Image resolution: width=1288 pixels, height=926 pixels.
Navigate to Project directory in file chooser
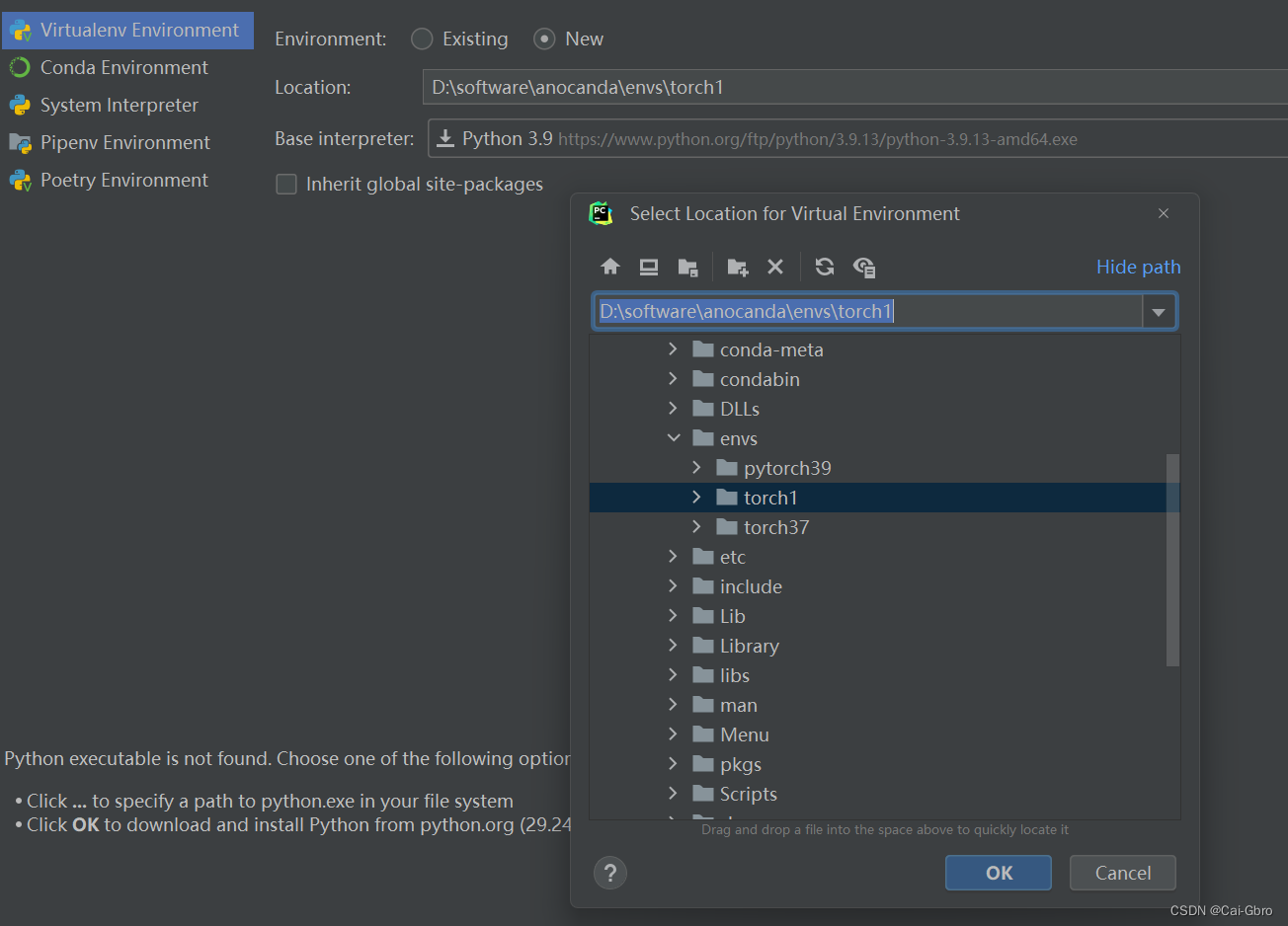pos(688,267)
